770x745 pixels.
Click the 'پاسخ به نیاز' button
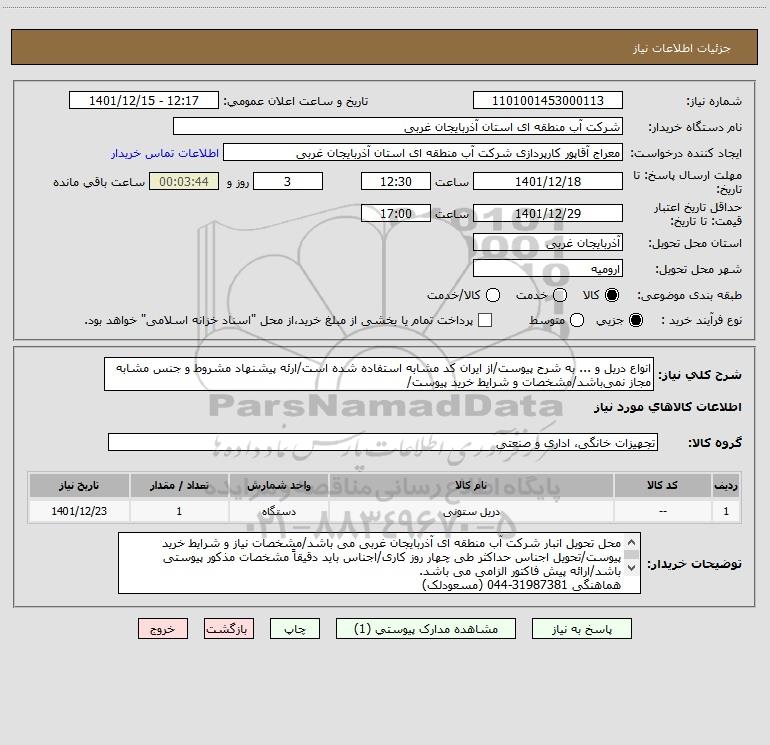pos(581,629)
